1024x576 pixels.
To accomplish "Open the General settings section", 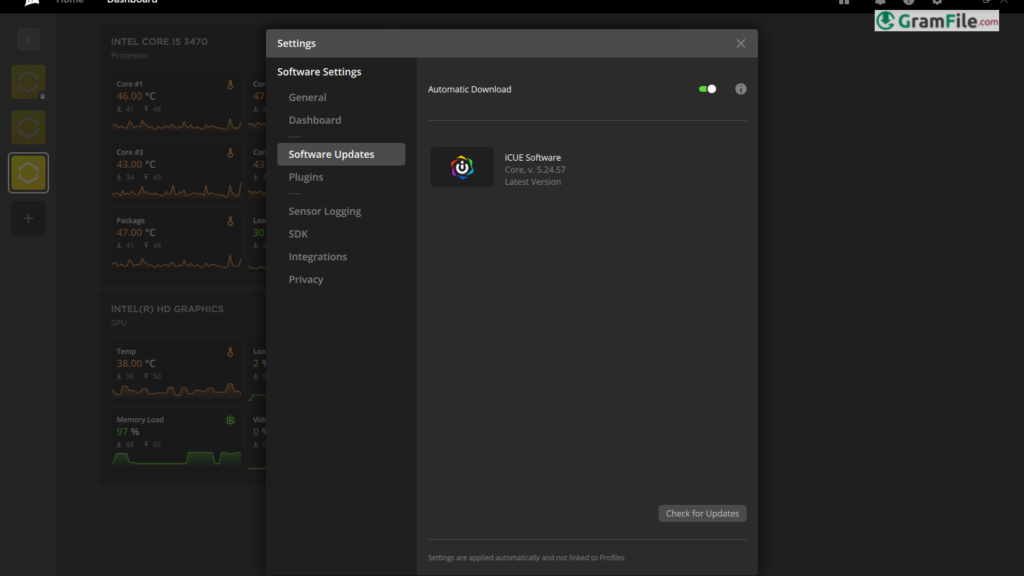I will (308, 97).
